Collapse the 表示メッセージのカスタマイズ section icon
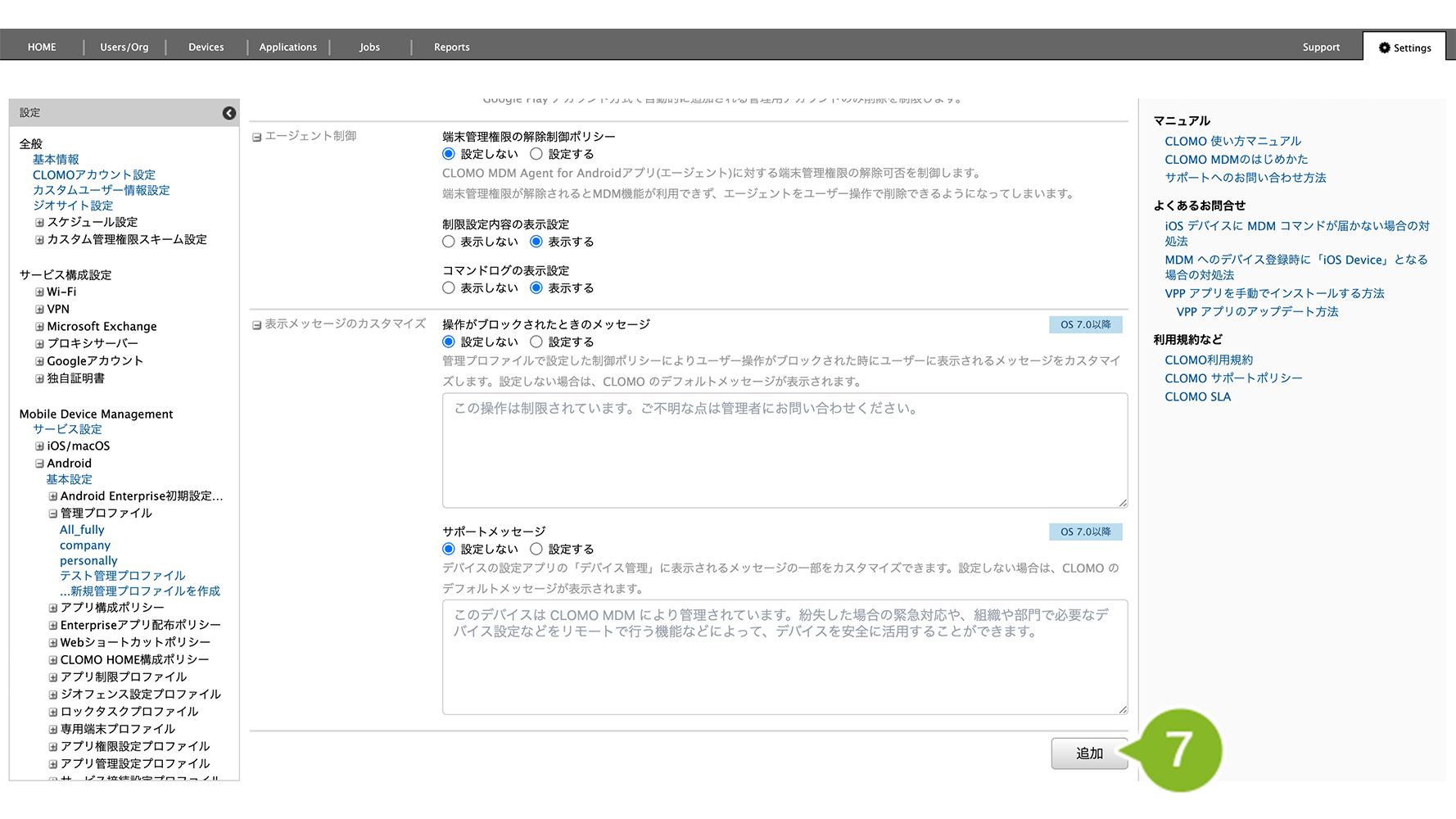1456x819 pixels. coord(256,325)
